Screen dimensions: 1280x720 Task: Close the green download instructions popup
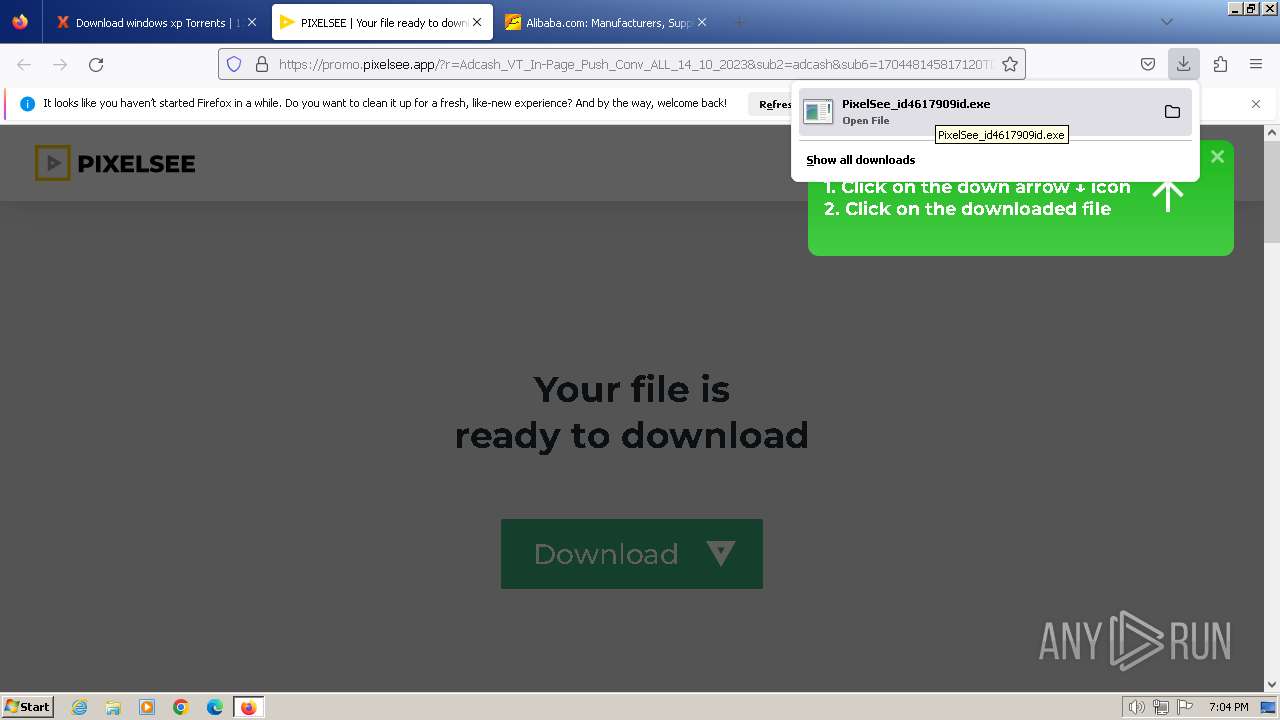pos(1217,156)
